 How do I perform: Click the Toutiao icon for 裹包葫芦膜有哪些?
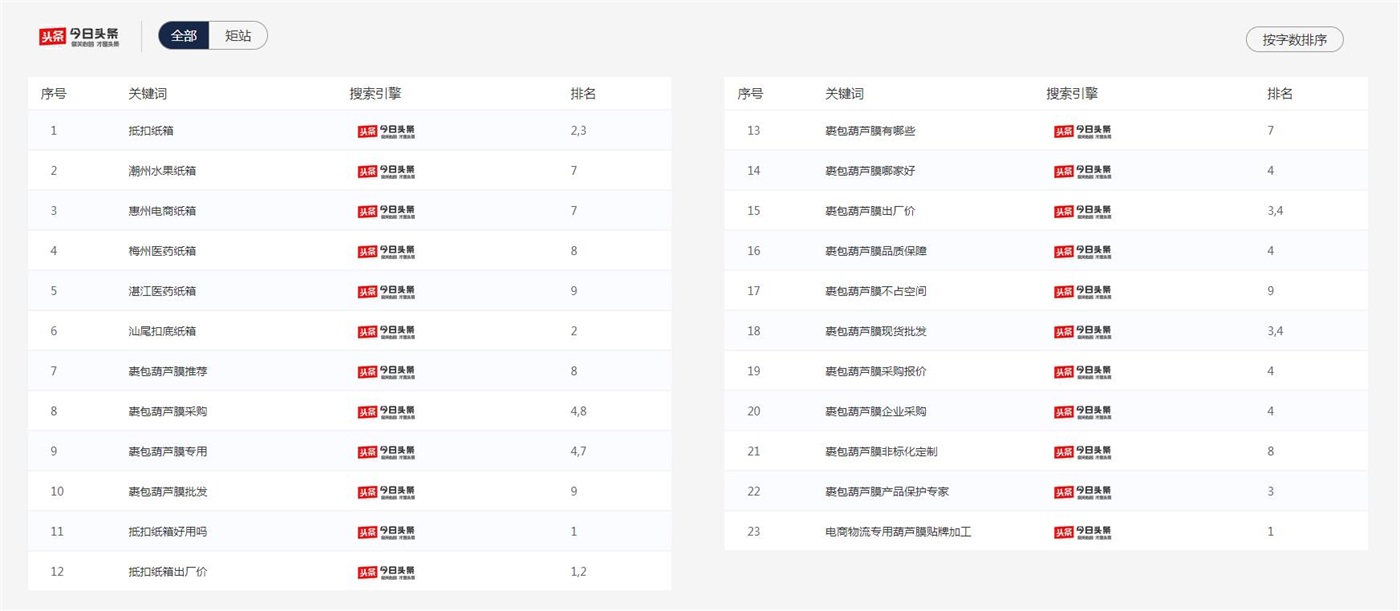(x=1082, y=131)
